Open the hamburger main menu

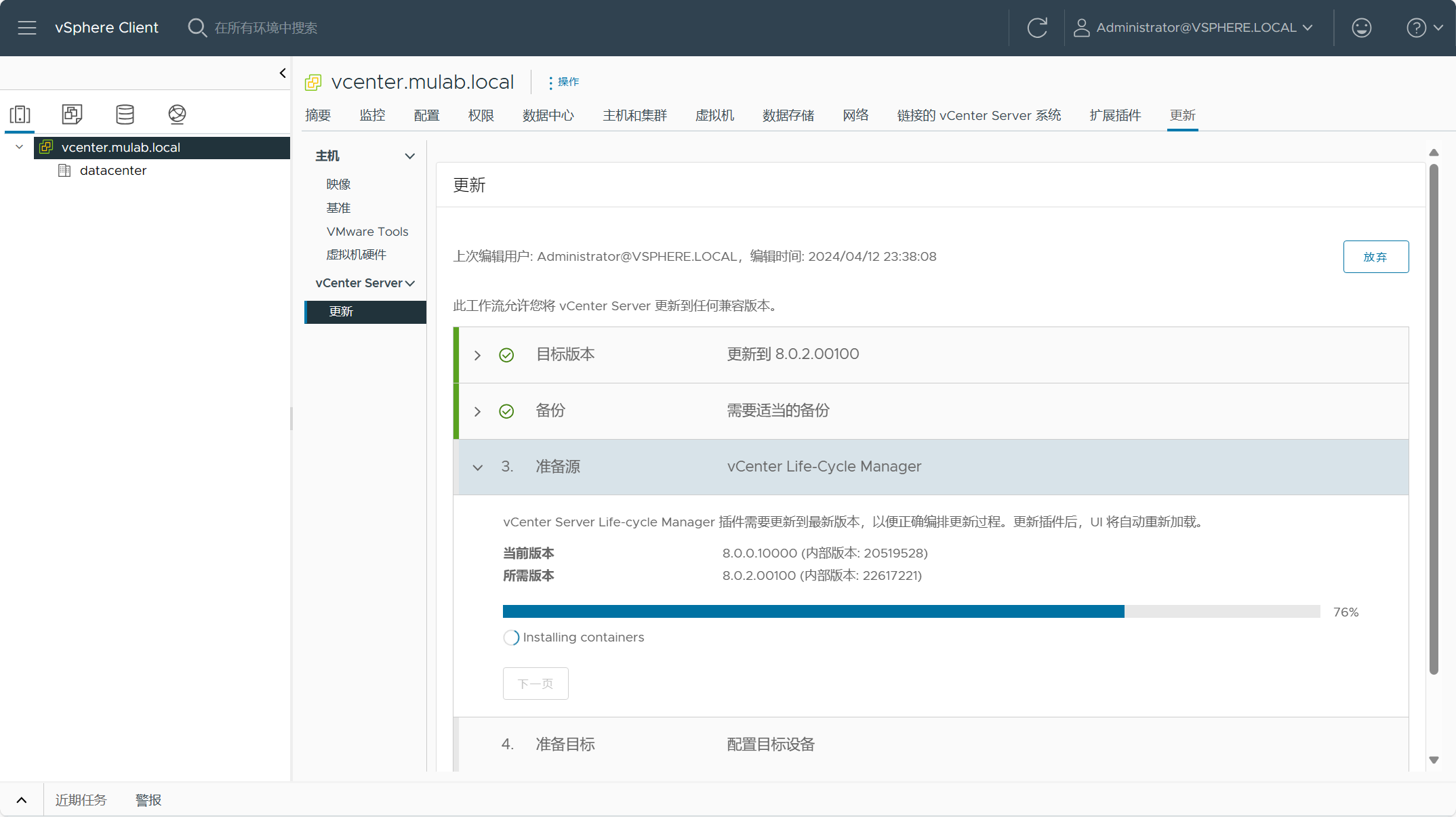(27, 28)
